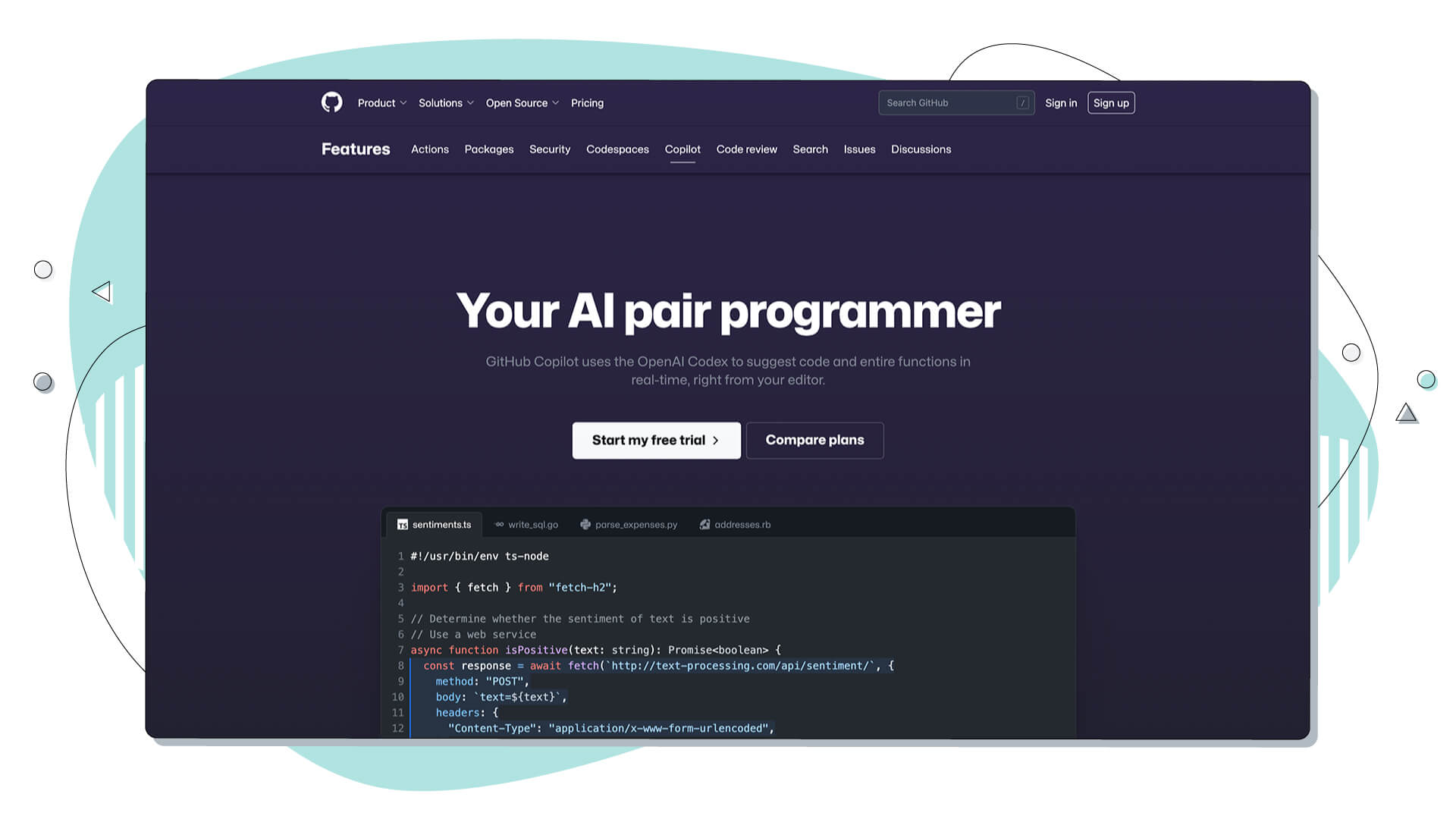Click the 'Determine whether the sentiment' comment line
Viewport: 1456px width, 819px height.
[x=580, y=620]
